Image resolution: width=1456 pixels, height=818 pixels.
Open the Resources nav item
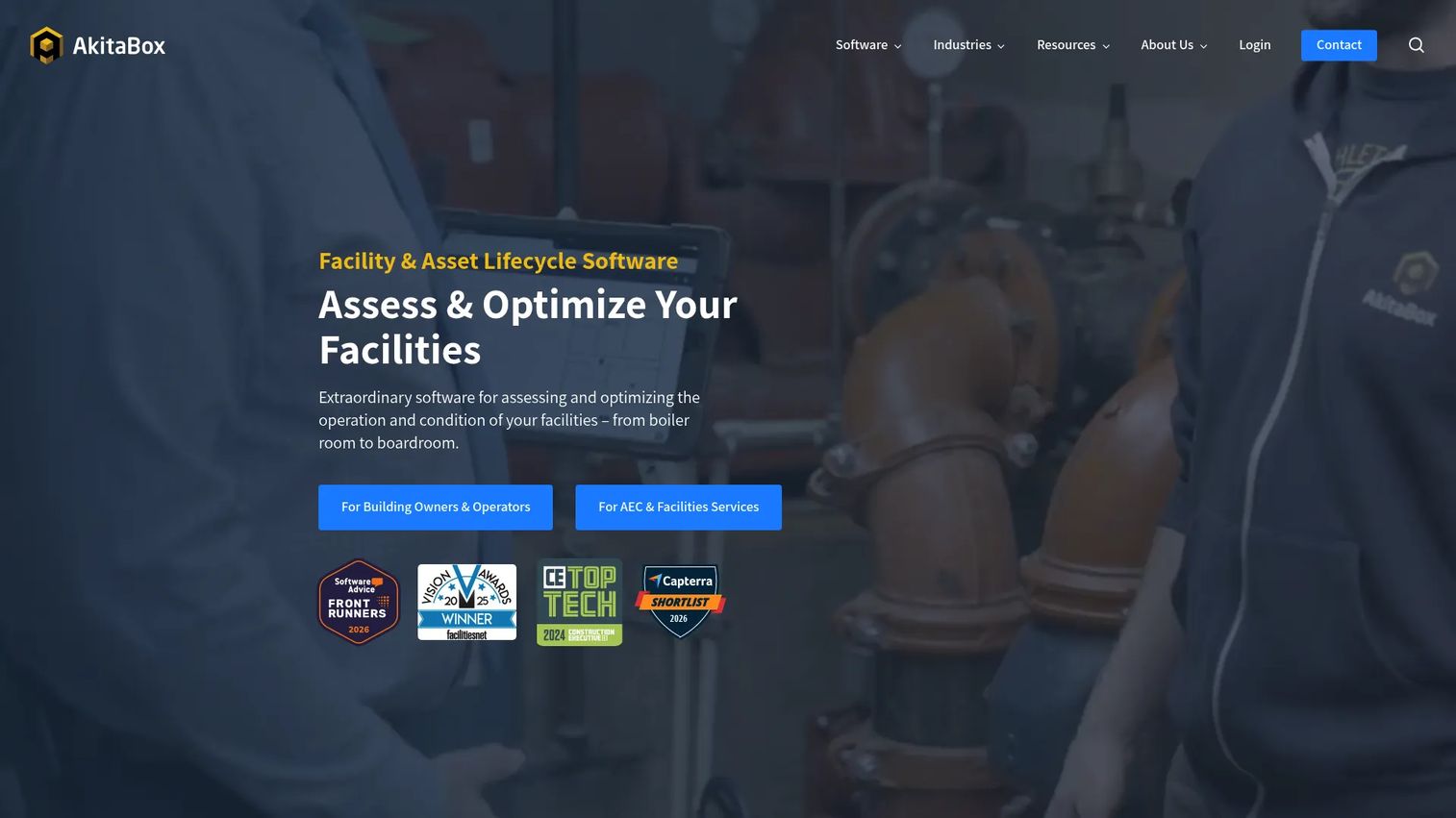coord(1066,45)
